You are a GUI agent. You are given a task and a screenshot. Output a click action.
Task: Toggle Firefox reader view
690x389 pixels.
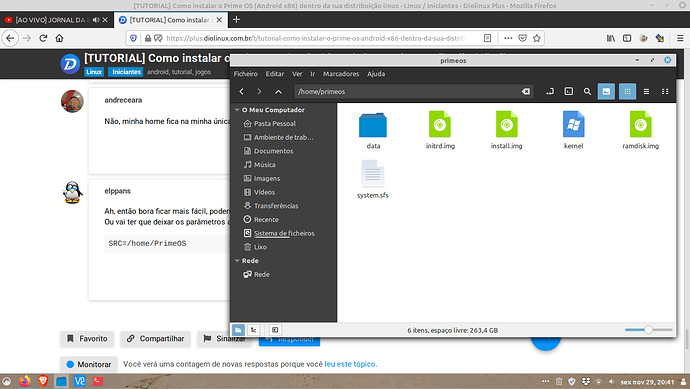click(487, 38)
